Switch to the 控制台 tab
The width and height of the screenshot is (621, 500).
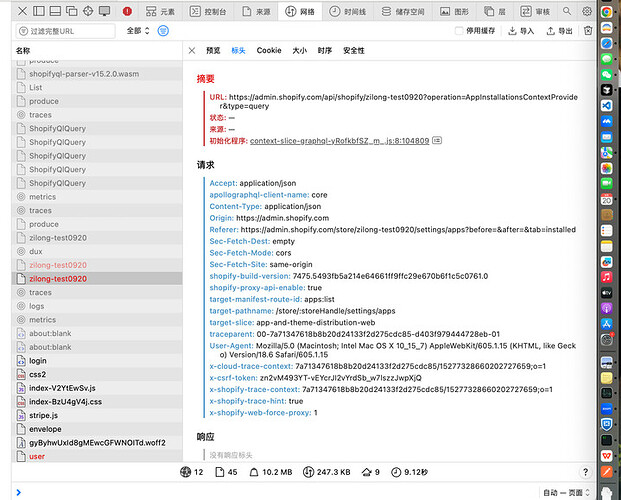(x=208, y=11)
